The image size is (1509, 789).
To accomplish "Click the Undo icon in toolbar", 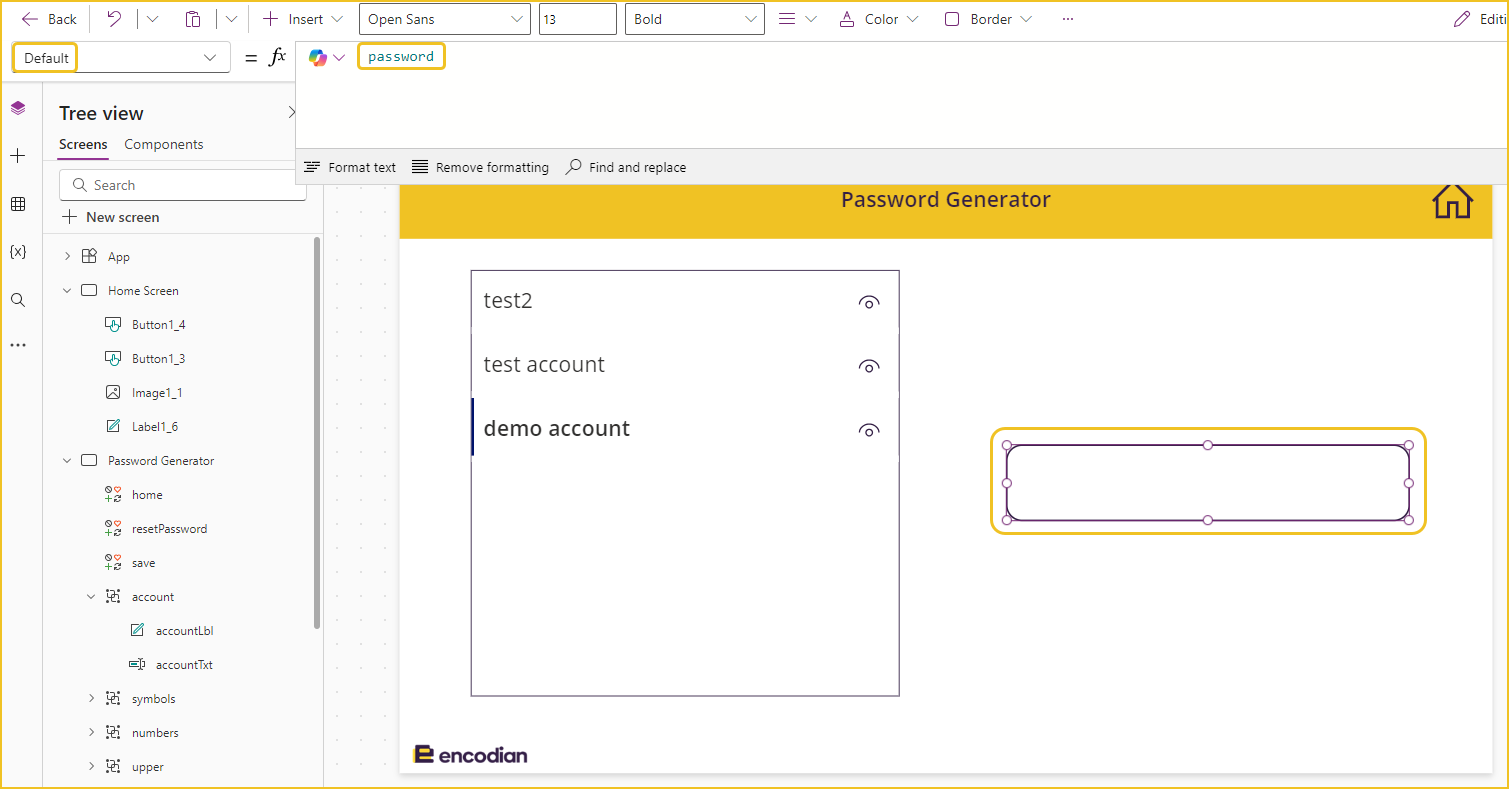I will (114, 19).
